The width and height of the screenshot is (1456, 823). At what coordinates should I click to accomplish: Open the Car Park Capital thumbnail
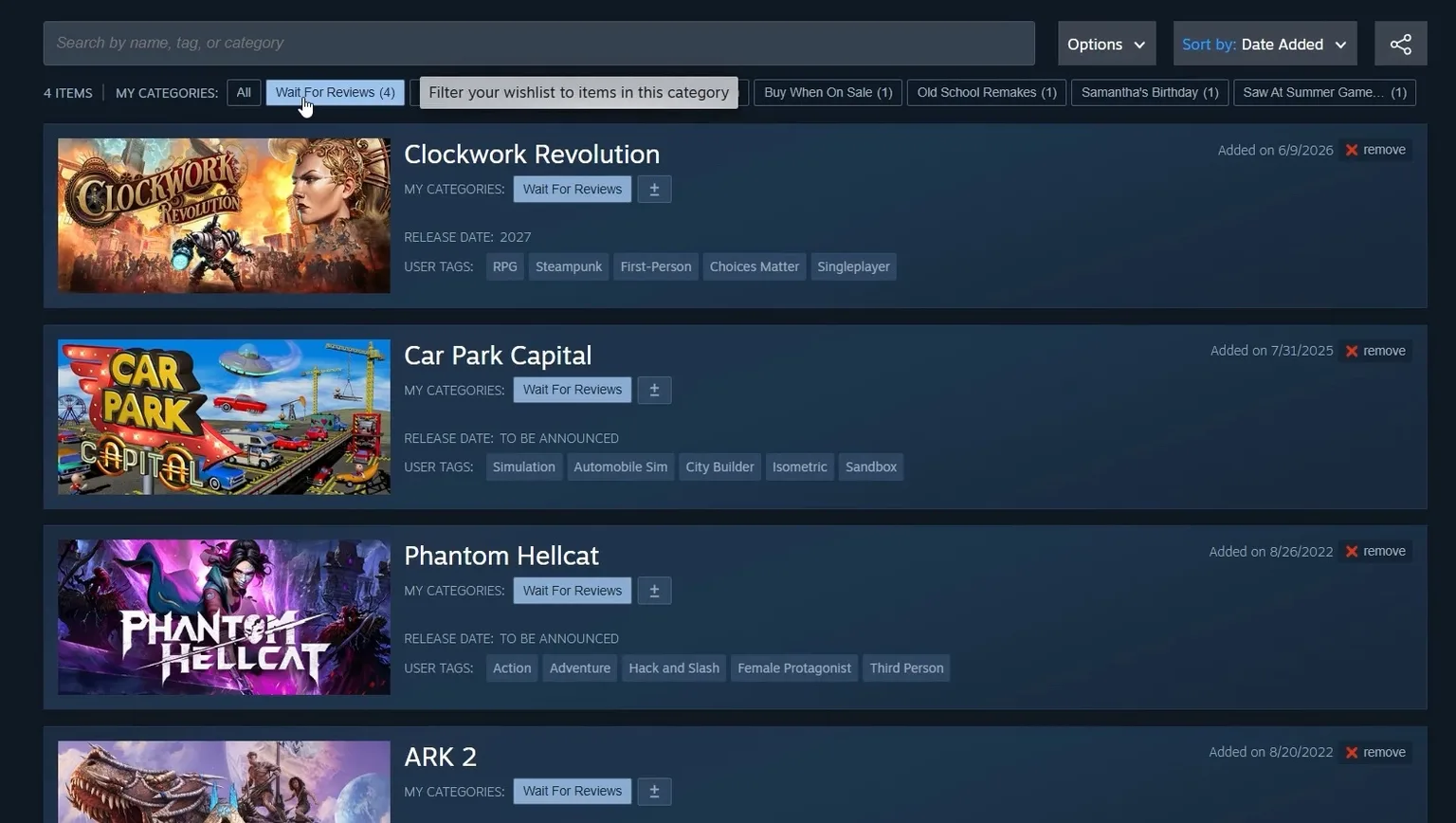tap(224, 416)
